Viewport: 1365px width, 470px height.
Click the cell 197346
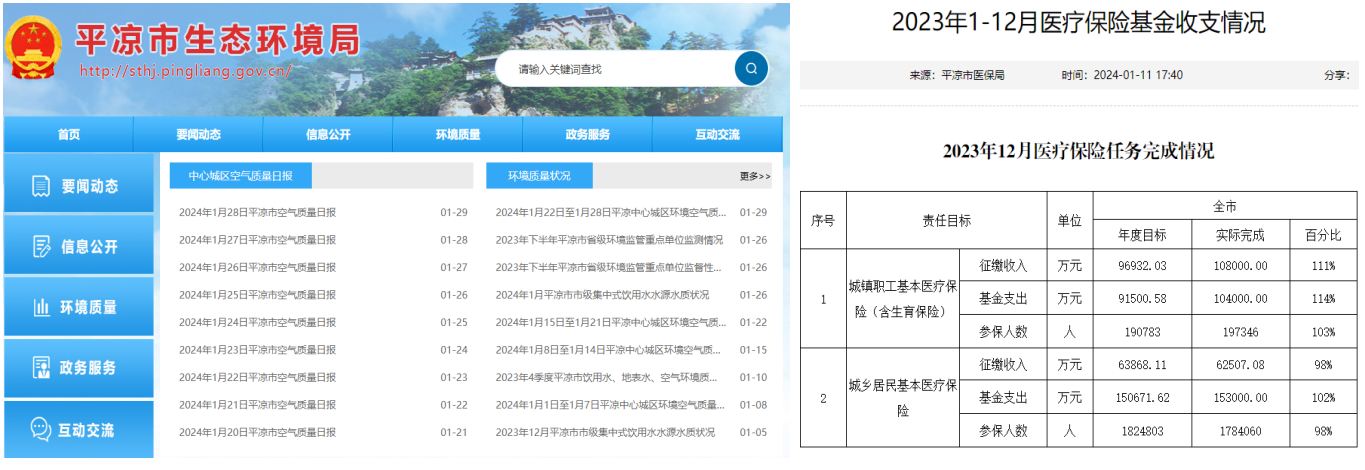coord(1240,332)
